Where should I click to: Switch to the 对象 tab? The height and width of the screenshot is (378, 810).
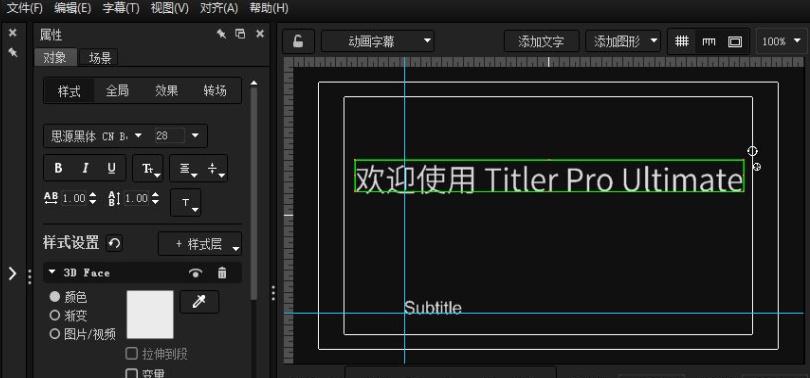click(55, 57)
